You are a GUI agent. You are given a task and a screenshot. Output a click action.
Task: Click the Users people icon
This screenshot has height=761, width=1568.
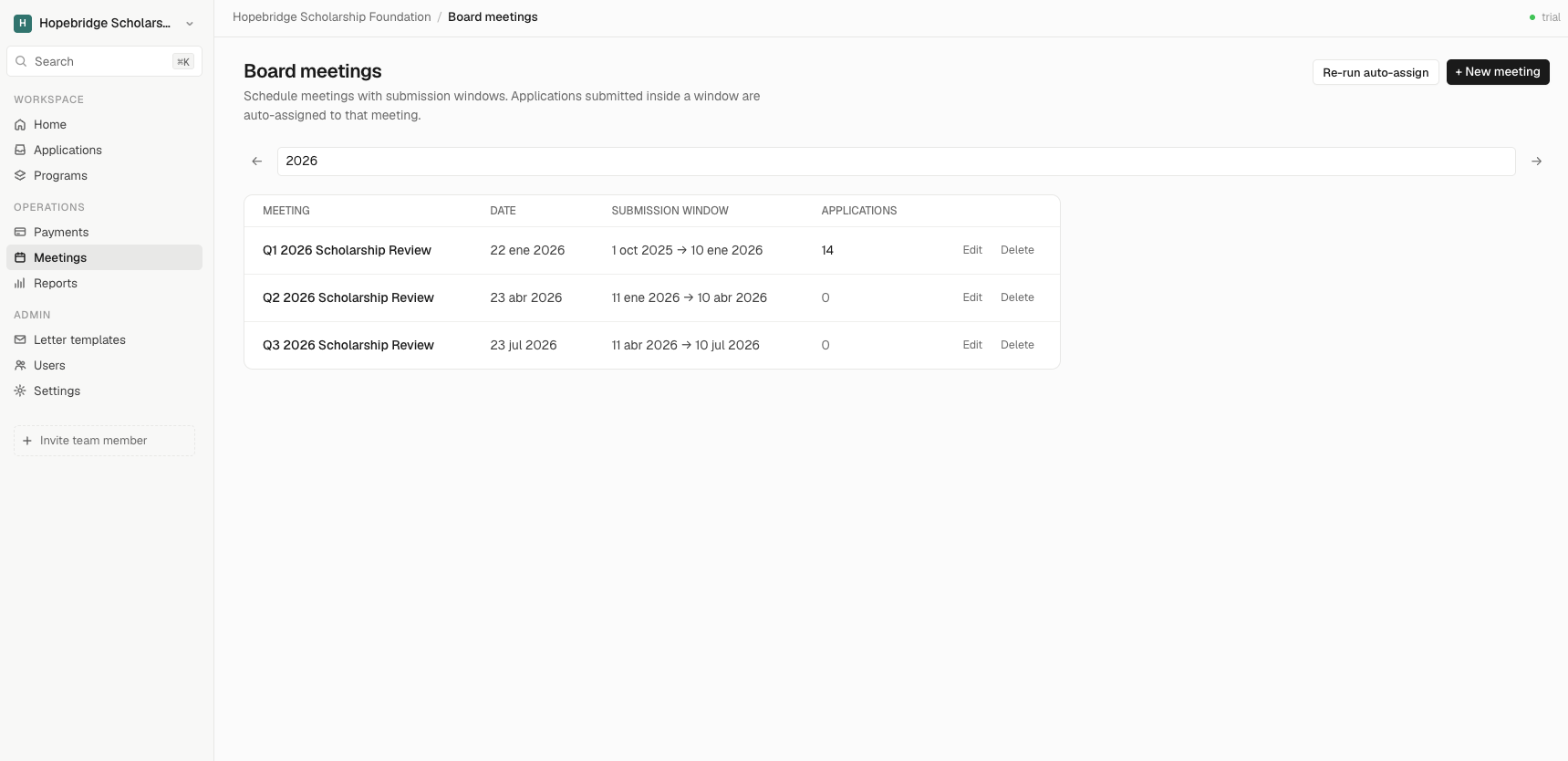(20, 365)
